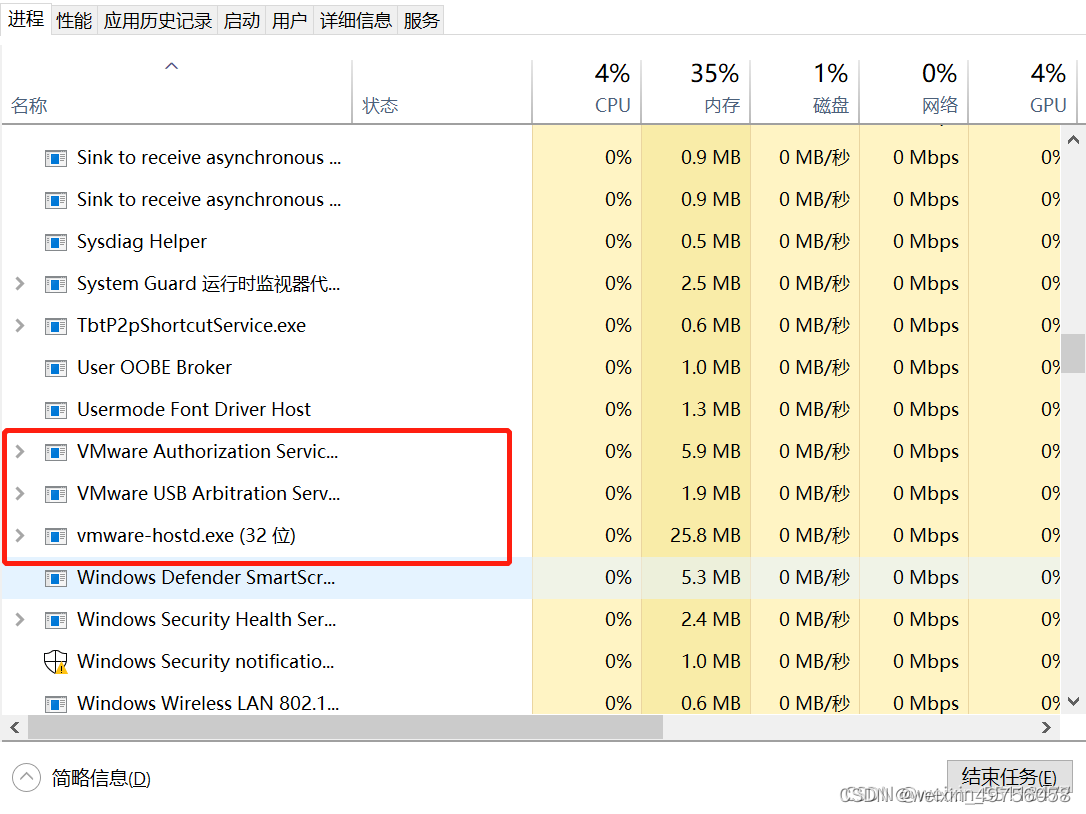The height and width of the screenshot is (814, 1086).
Task: Click the VMware USB Arbitration Service icon
Action: (x=56, y=494)
